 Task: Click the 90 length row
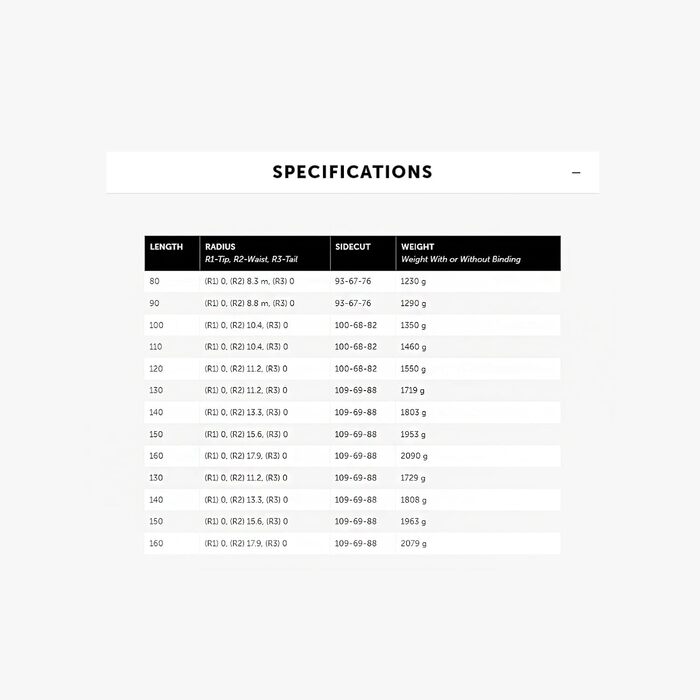tap(353, 303)
